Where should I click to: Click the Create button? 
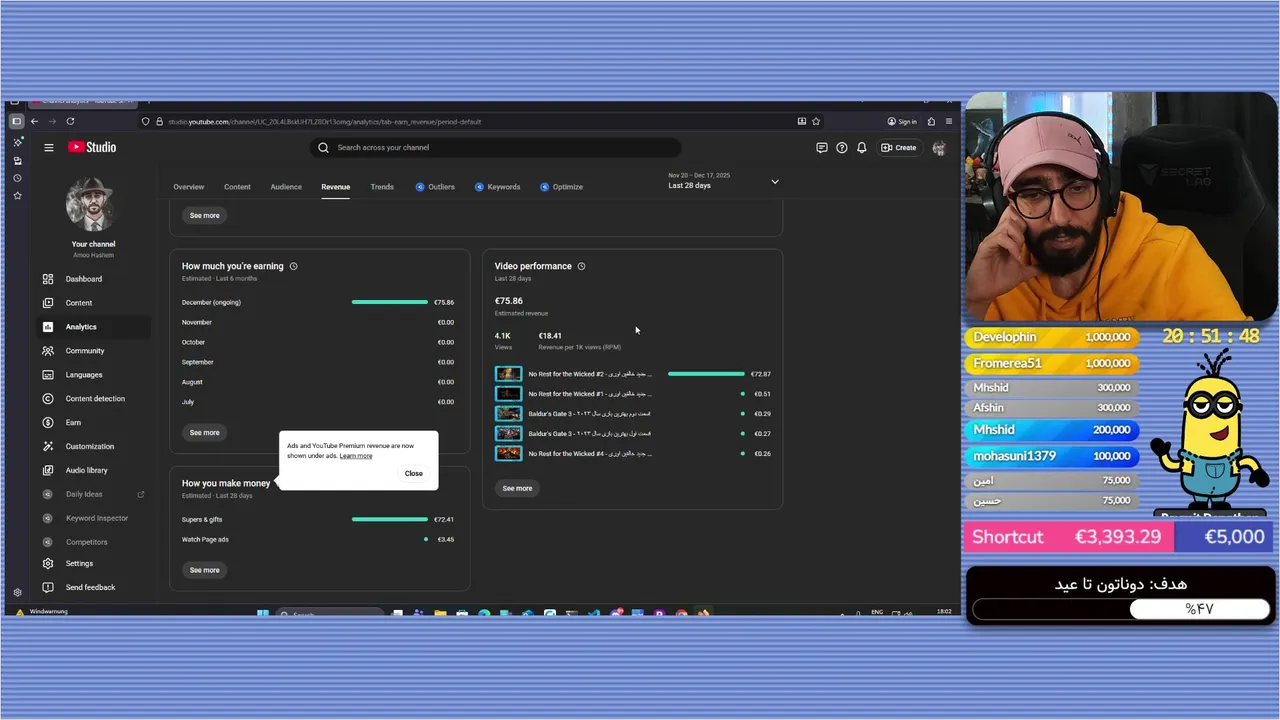coord(898,147)
